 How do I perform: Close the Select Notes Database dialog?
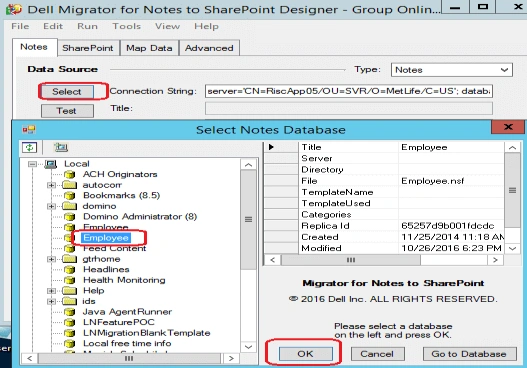[508, 127]
